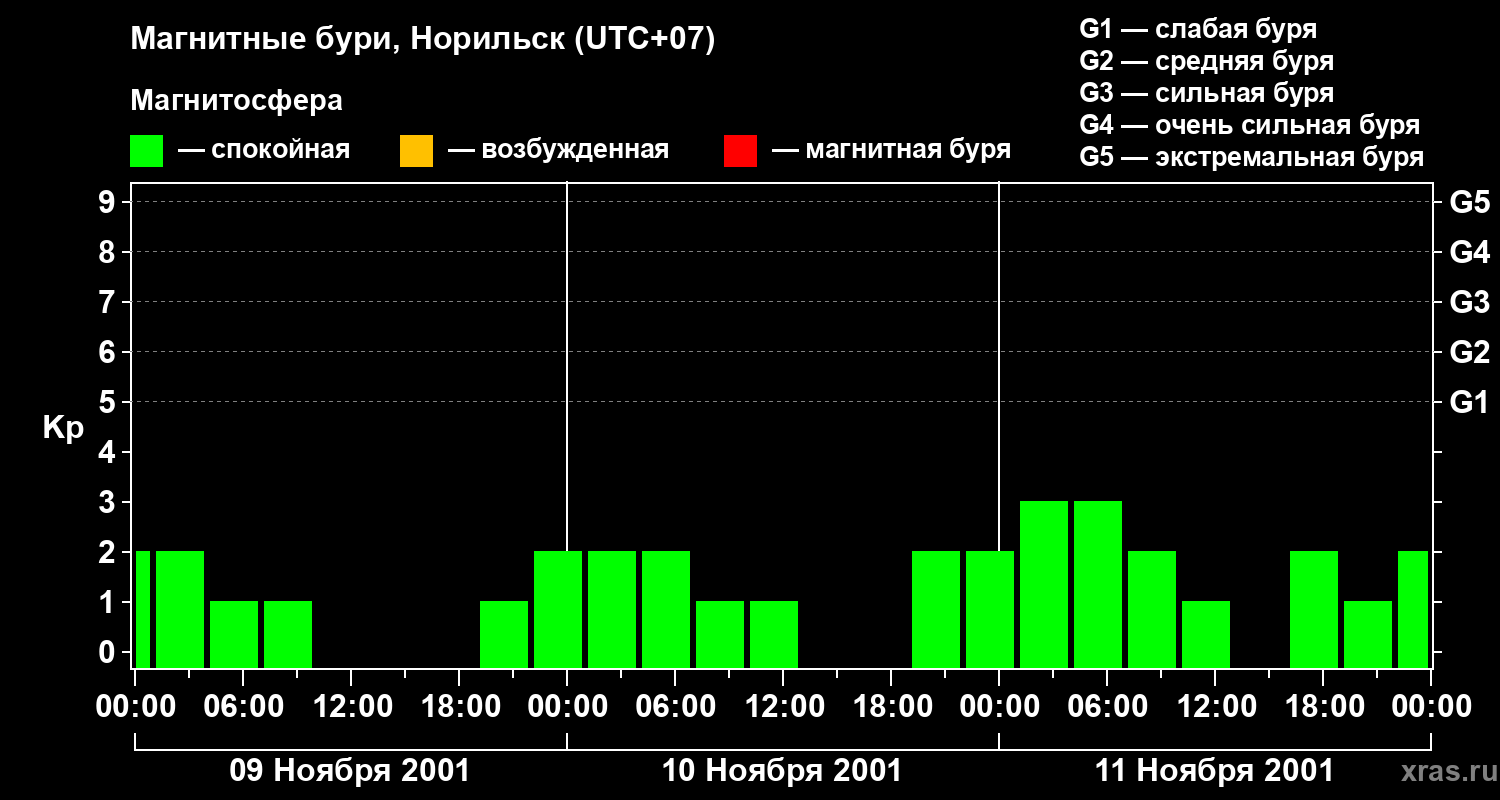The width and height of the screenshot is (1500, 800).
Task: Click the 'G1' right axis label
Action: [x=1470, y=402]
